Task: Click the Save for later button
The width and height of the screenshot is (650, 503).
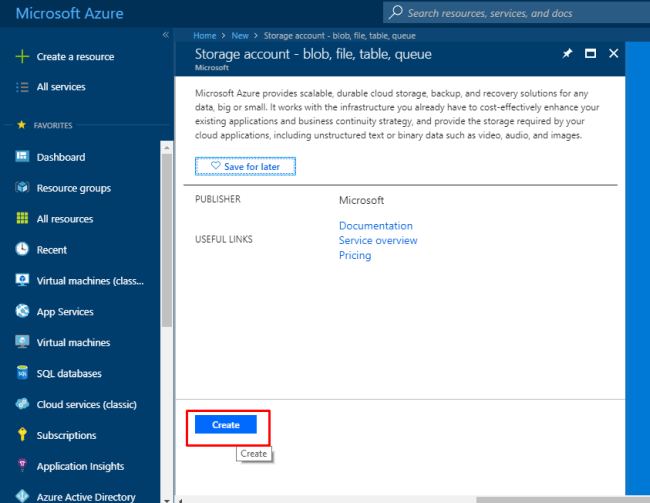Action: pyautogui.click(x=245, y=166)
